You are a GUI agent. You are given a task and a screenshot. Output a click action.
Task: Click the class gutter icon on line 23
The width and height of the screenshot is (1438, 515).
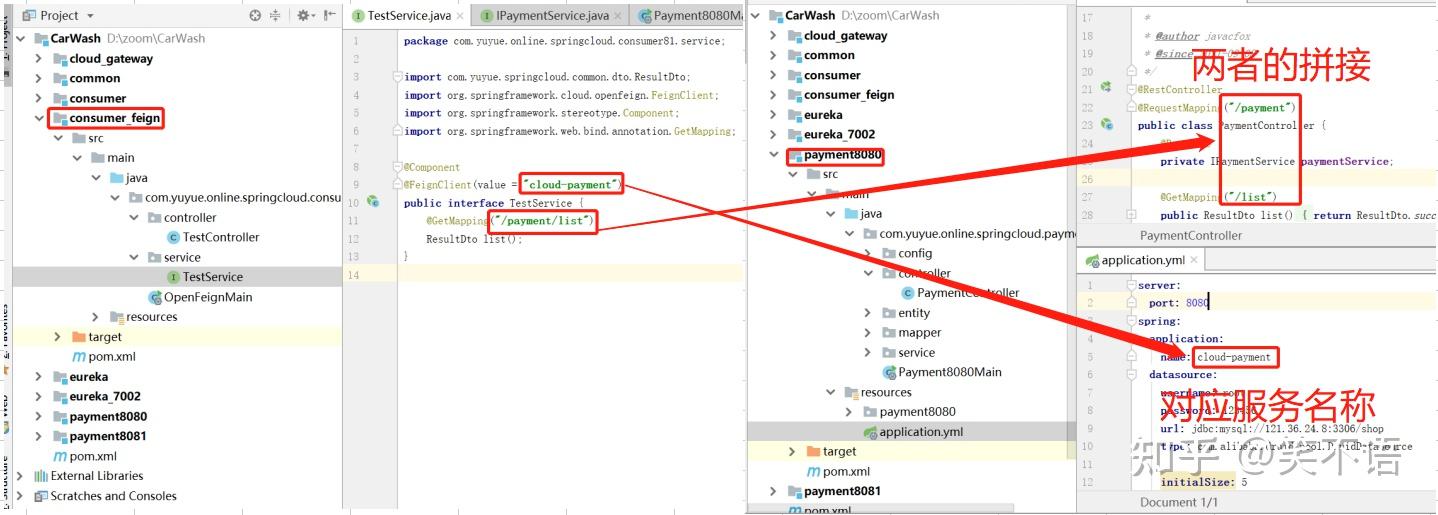click(x=1107, y=124)
